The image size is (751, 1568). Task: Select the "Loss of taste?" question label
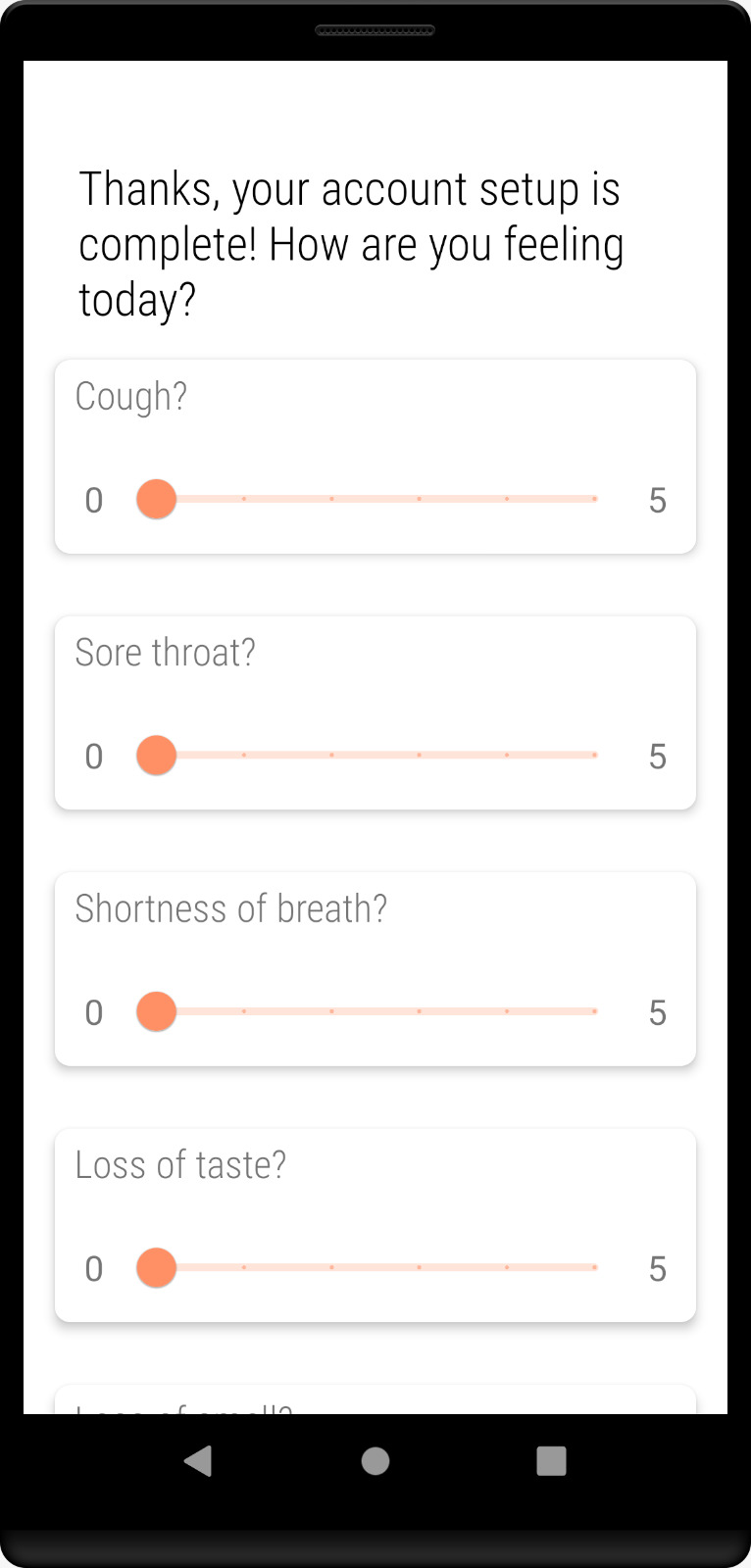(180, 1165)
